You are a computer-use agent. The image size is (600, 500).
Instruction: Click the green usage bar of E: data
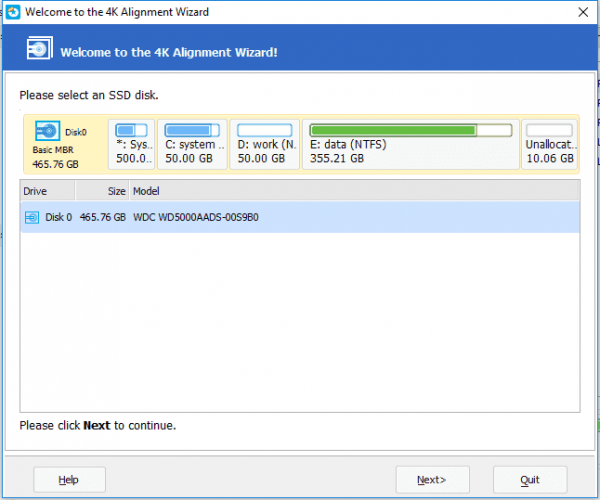(392, 130)
